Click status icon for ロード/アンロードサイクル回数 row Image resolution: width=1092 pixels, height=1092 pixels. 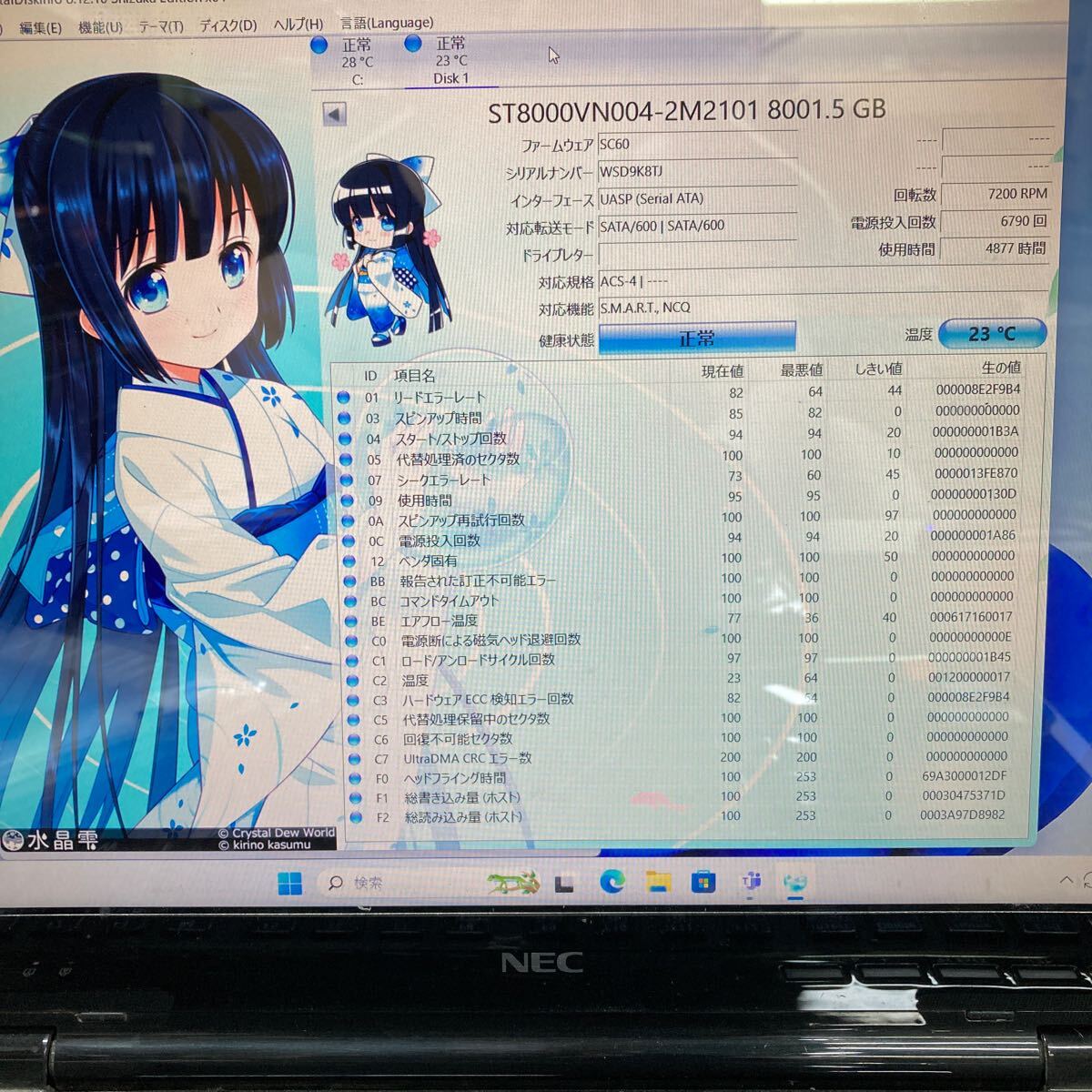click(352, 661)
